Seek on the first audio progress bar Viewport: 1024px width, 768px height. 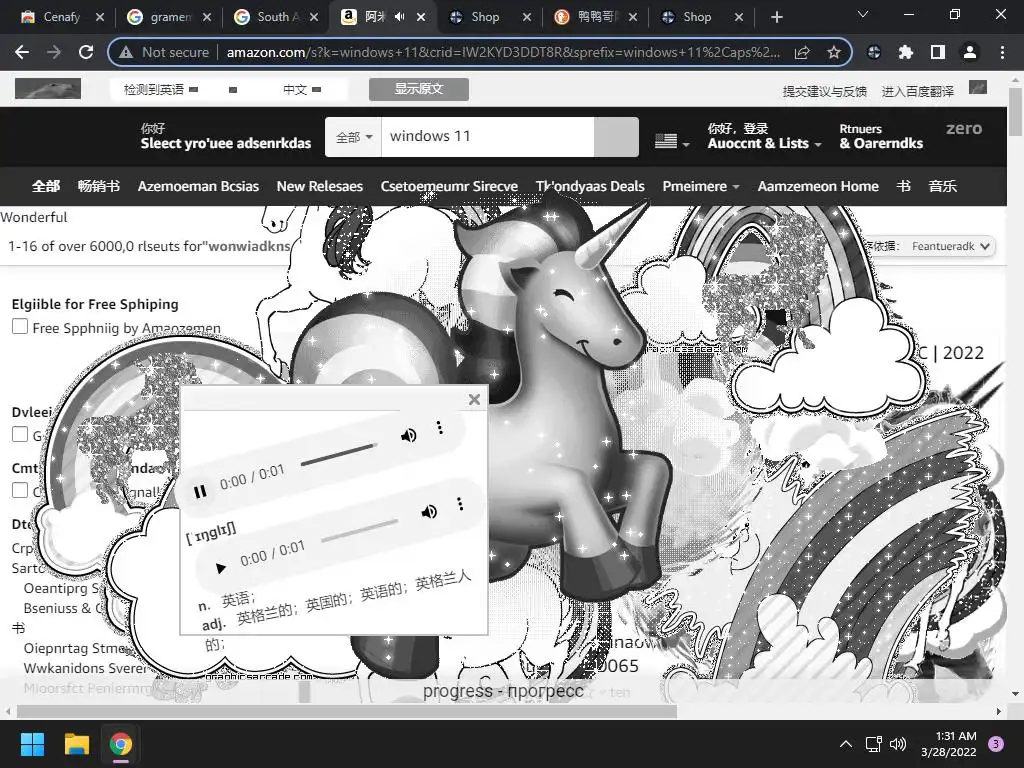tap(339, 455)
